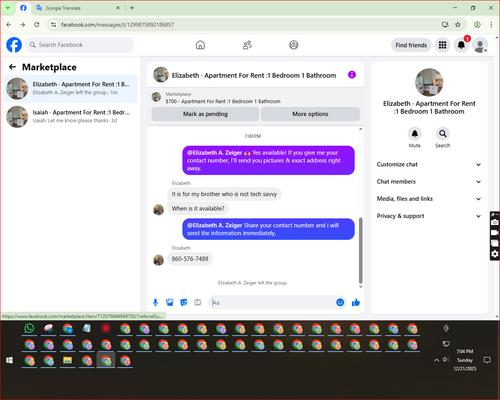Click the browser forward button

[x=22, y=25]
